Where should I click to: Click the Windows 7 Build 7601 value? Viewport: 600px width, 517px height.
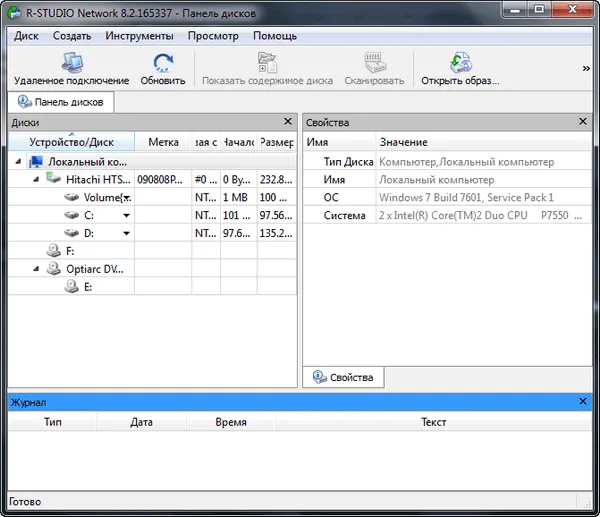point(466,197)
